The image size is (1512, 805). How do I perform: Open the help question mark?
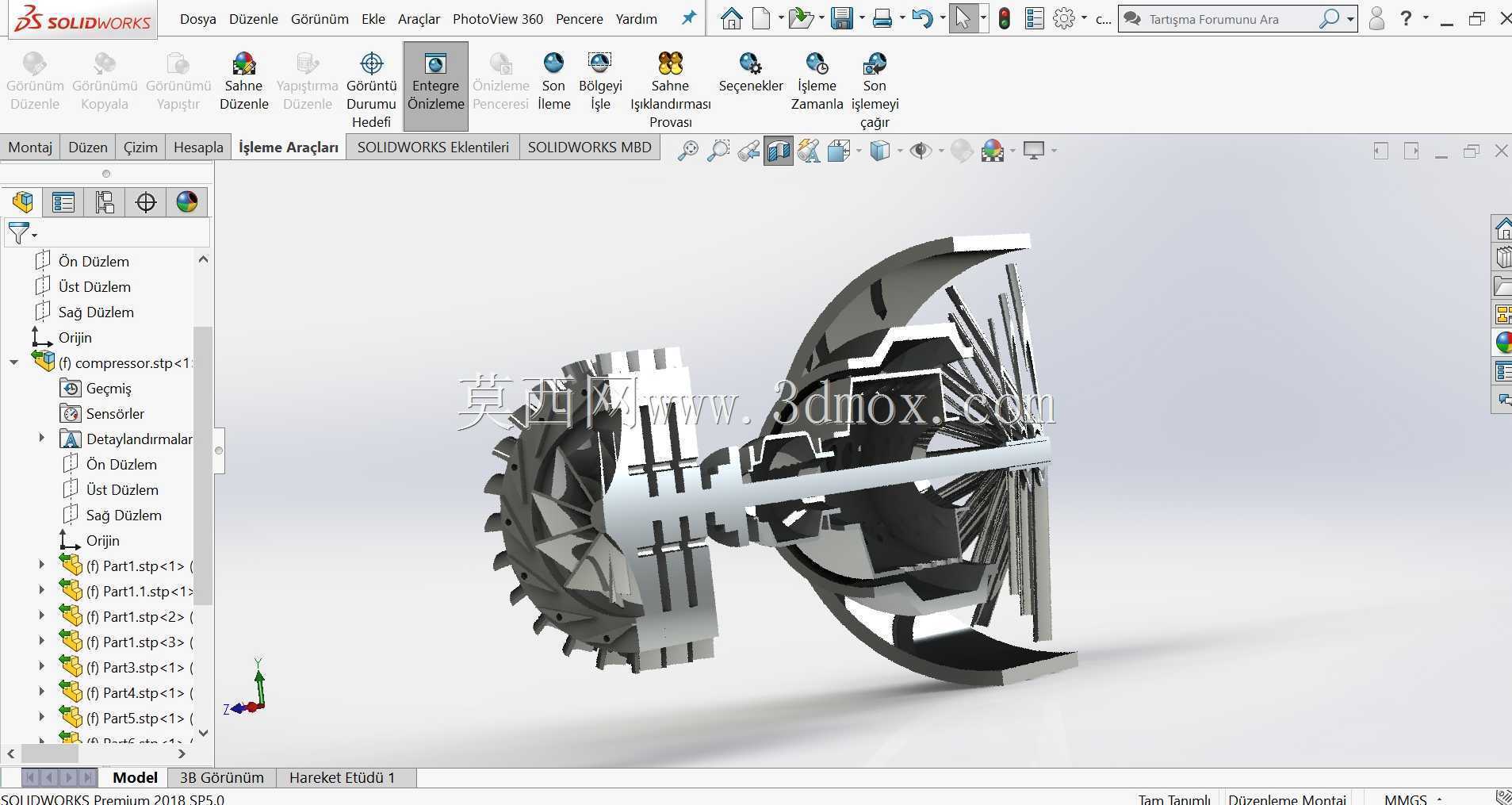1406,18
